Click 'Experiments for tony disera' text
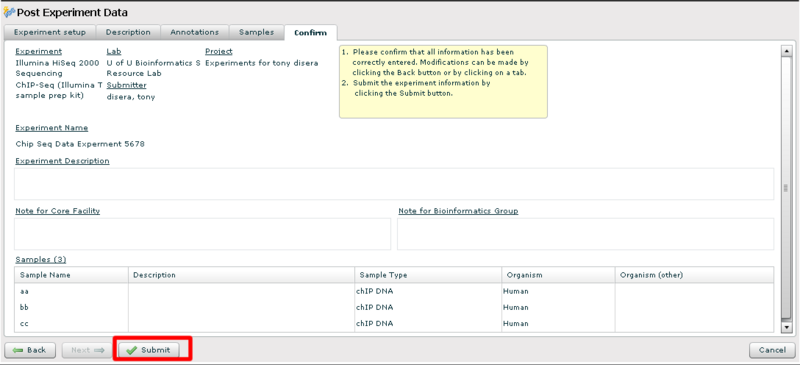 tap(262, 63)
